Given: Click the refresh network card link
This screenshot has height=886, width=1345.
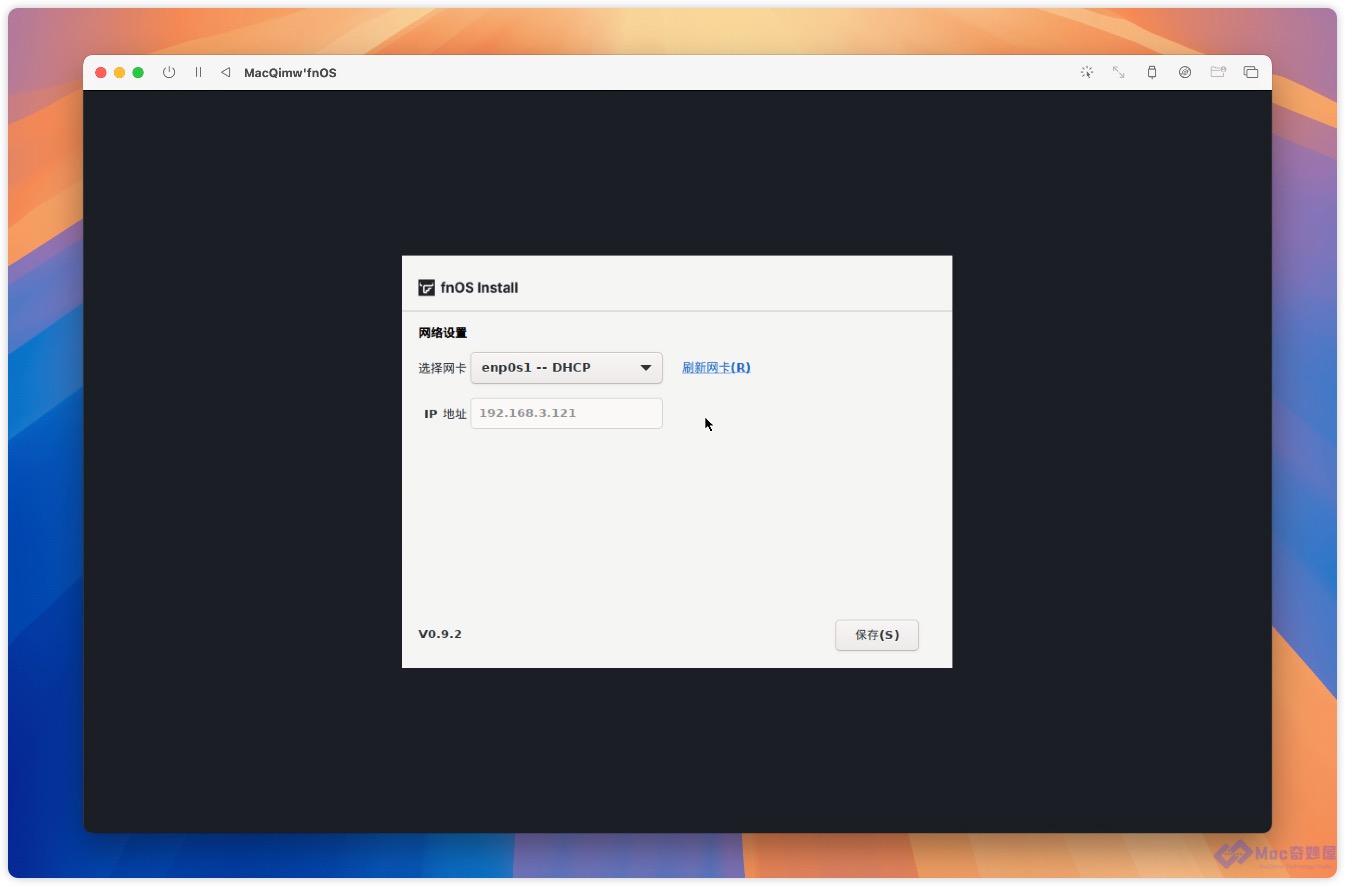Looking at the screenshot, I should [x=716, y=368].
